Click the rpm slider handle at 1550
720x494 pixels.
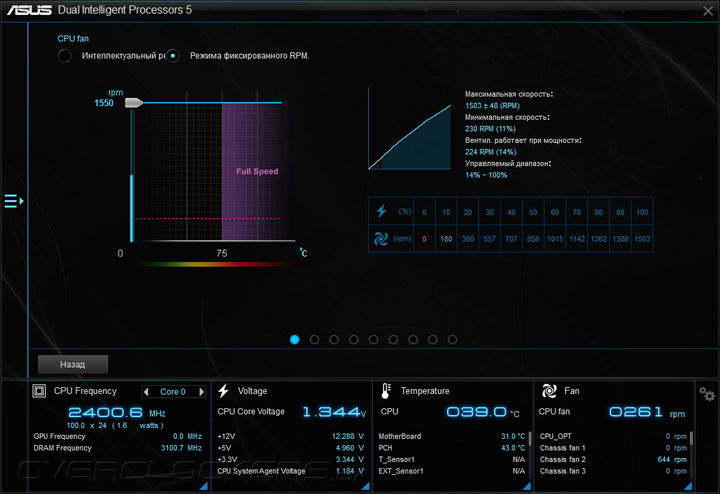click(134, 103)
